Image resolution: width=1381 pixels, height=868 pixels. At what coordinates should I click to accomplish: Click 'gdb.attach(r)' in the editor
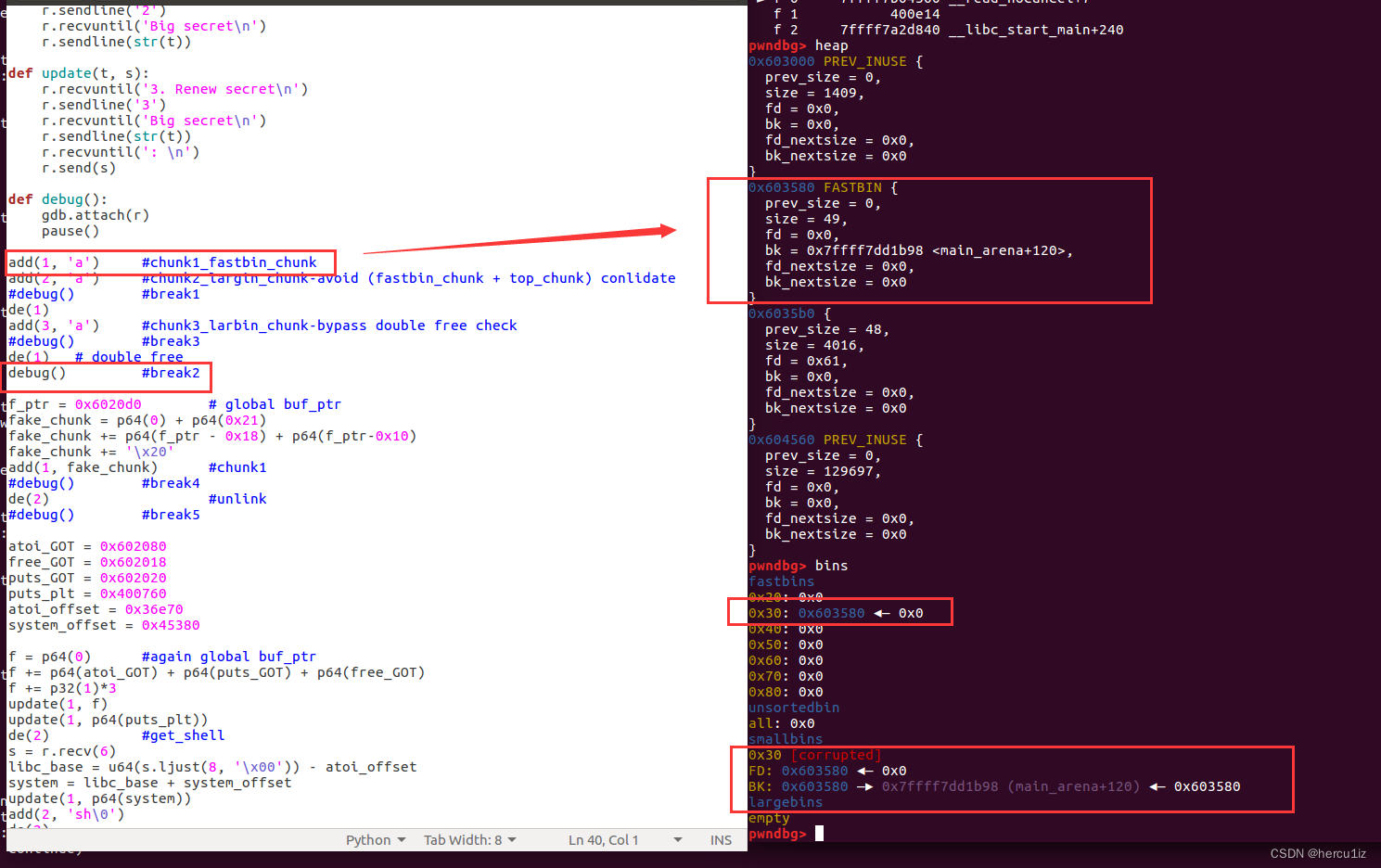(x=96, y=215)
